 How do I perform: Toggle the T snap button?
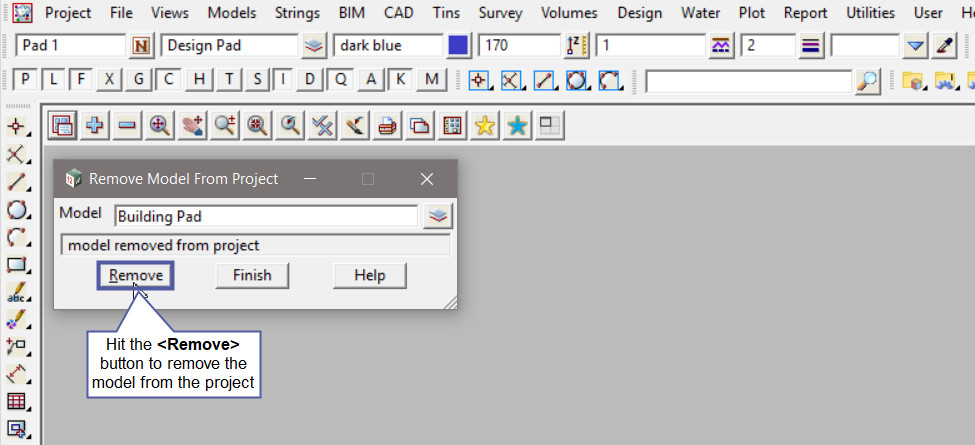pos(229,79)
